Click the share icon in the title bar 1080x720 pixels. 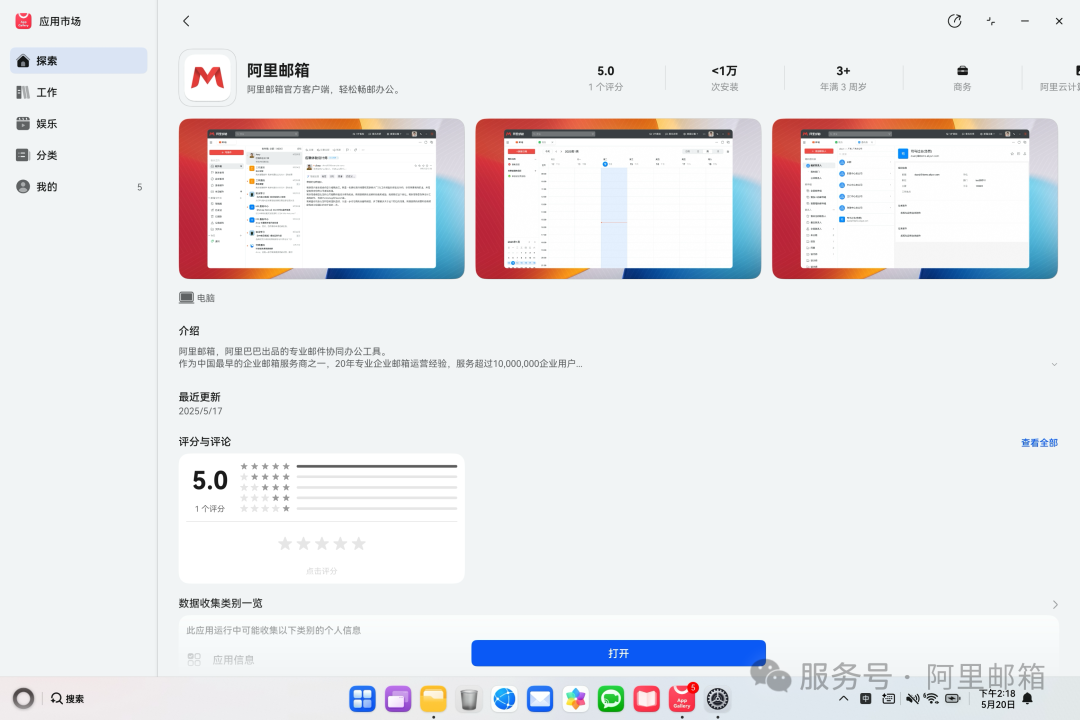point(954,20)
